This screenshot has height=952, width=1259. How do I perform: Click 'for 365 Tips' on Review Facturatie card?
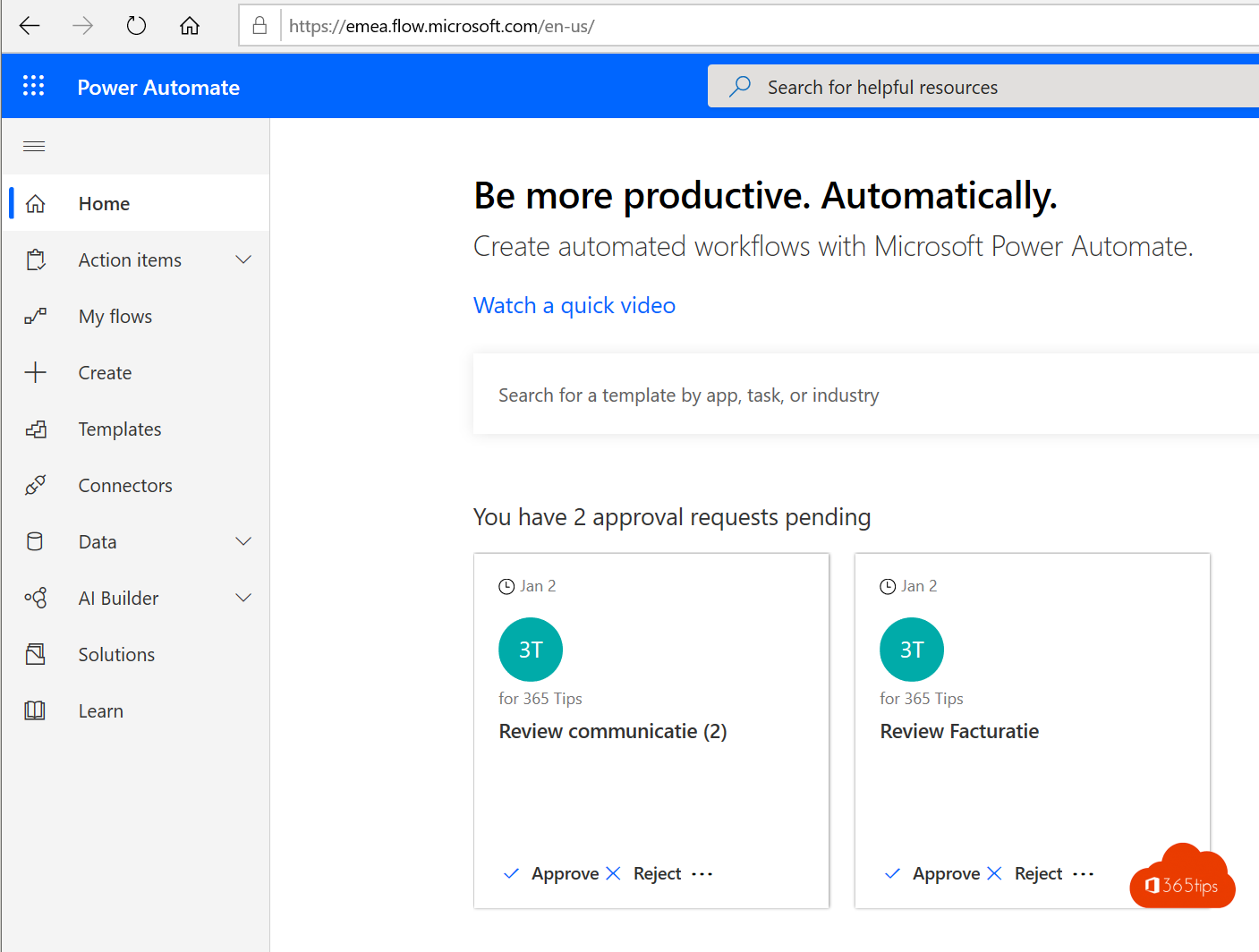[x=922, y=699]
